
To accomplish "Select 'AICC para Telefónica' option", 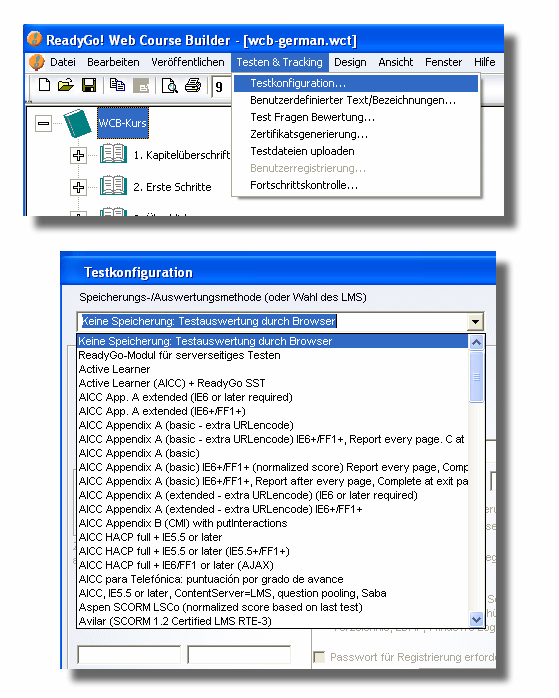I will [273, 579].
